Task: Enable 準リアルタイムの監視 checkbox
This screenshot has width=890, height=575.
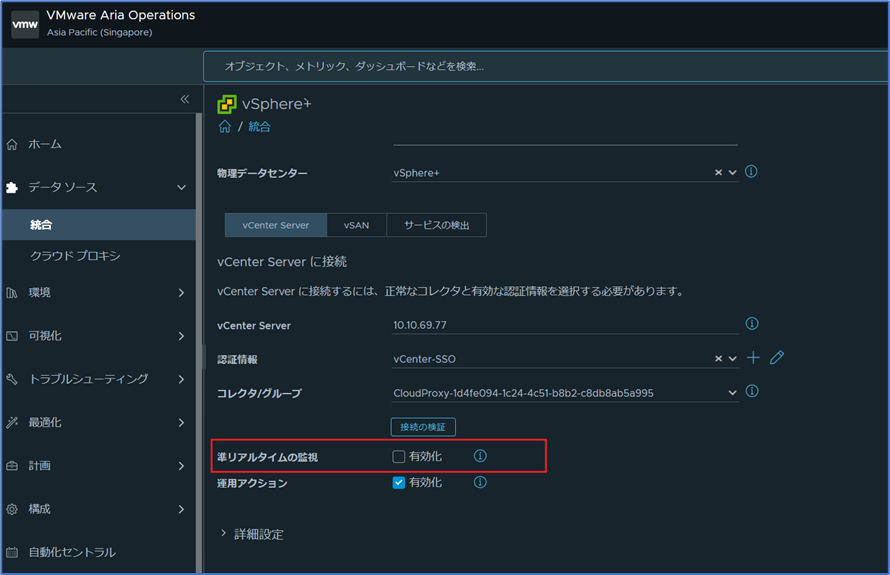Action: point(399,456)
